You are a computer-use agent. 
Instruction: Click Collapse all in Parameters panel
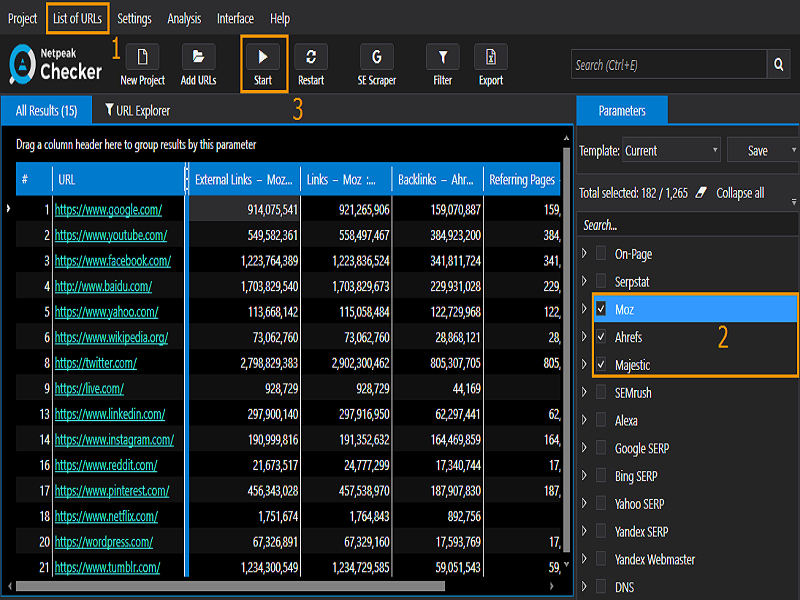(x=740, y=193)
